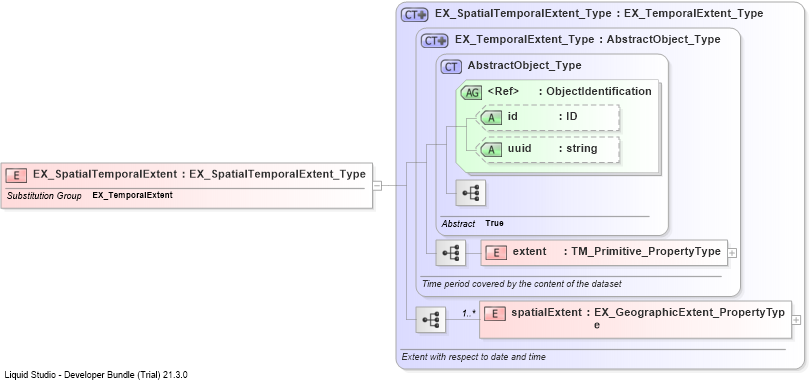Click the EX_TemporalExtent substitution group value
The height and width of the screenshot is (380, 809).
click(133, 195)
